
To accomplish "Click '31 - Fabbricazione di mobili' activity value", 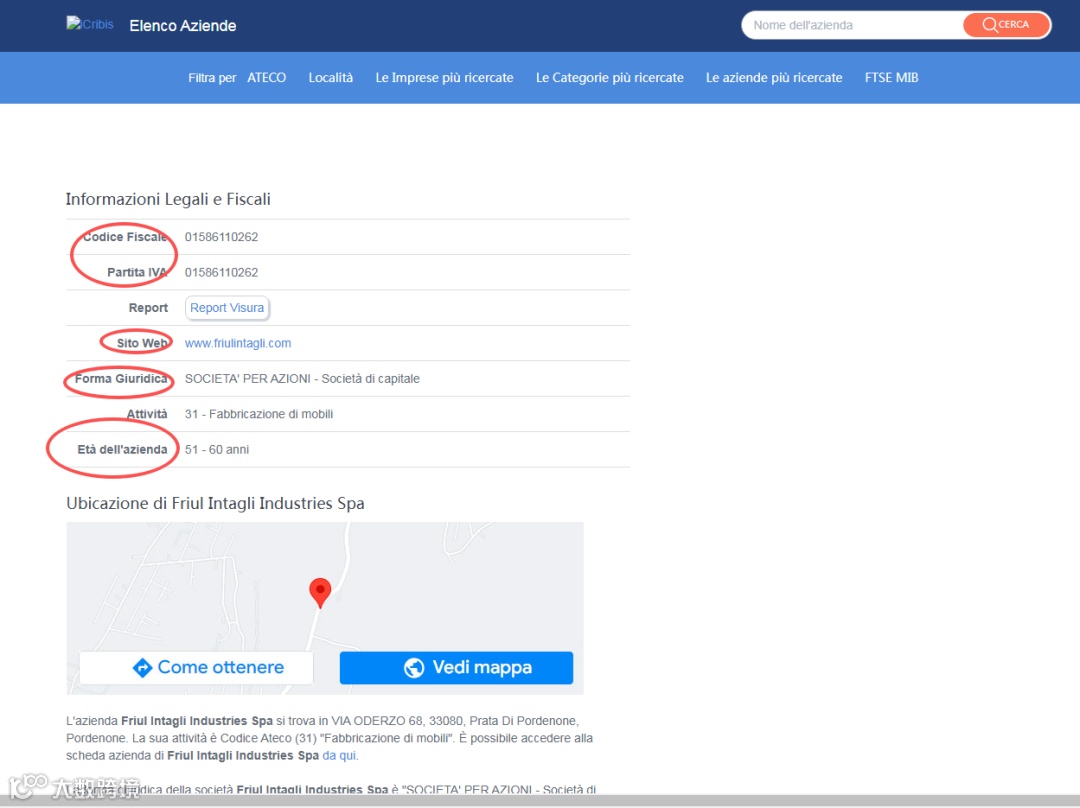I will [x=258, y=414].
